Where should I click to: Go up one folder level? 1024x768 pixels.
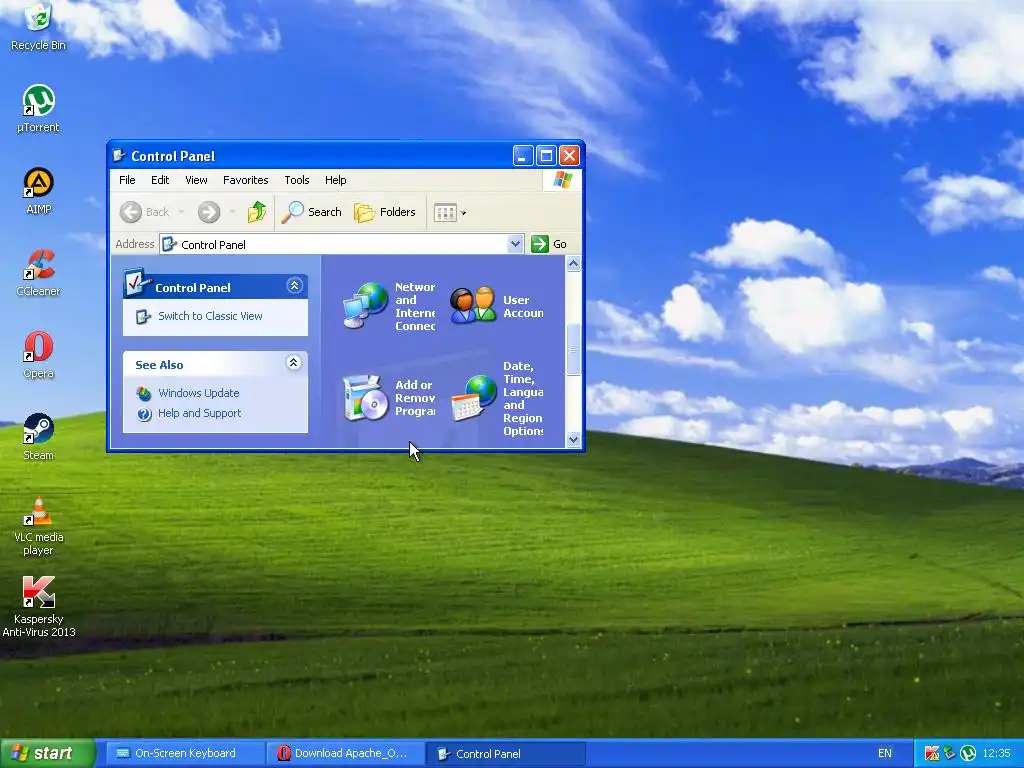pos(257,212)
